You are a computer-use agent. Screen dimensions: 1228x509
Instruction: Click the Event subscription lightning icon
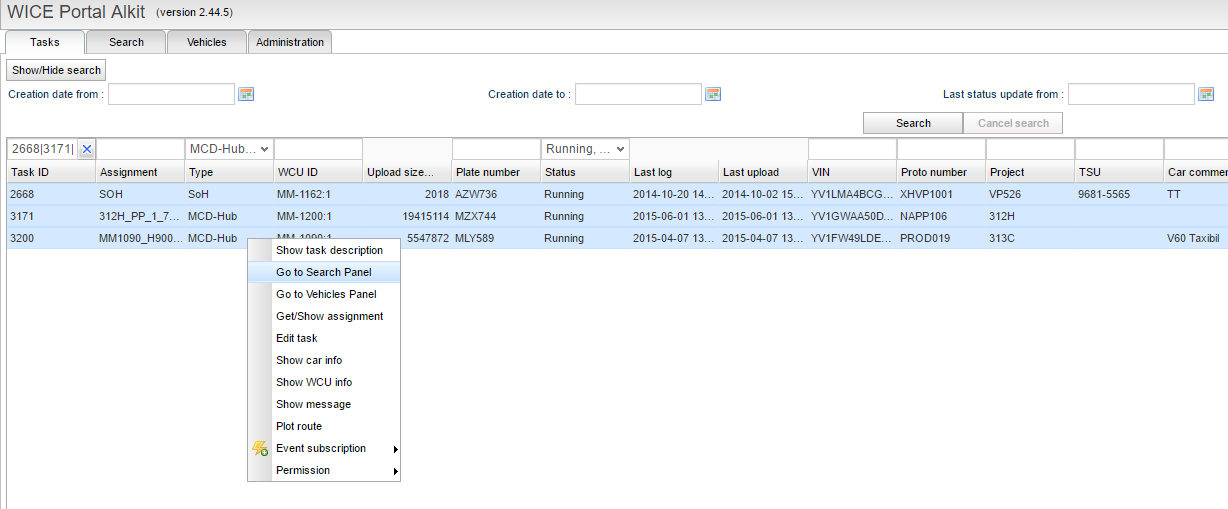tap(260, 449)
